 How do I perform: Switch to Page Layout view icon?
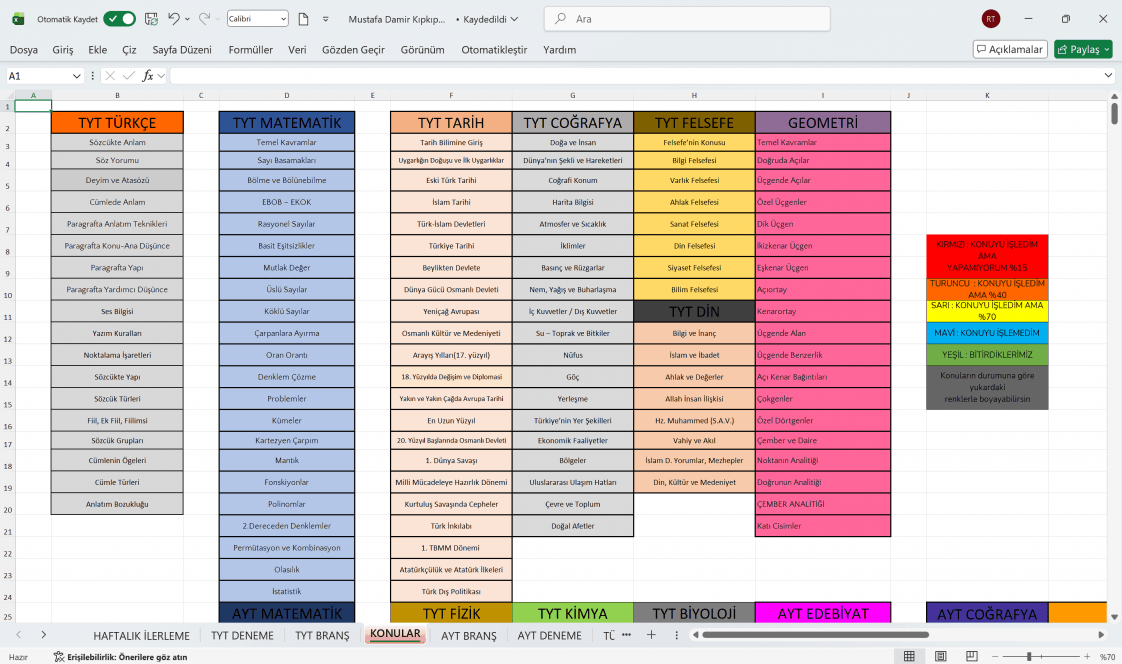click(x=941, y=656)
